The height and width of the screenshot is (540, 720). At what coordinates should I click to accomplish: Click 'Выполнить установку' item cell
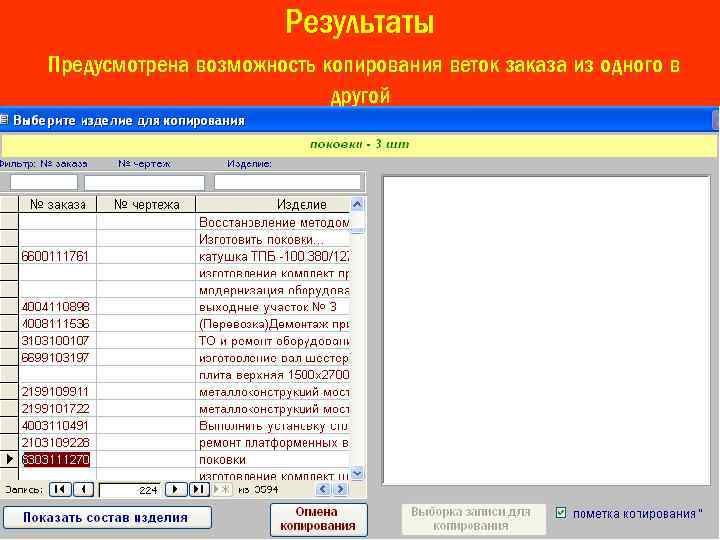point(273,426)
